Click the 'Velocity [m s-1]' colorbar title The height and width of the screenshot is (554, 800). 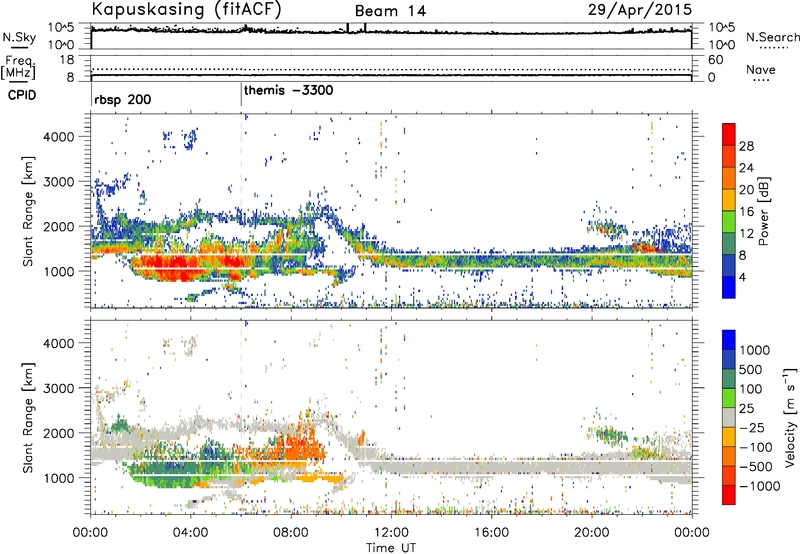790,417
